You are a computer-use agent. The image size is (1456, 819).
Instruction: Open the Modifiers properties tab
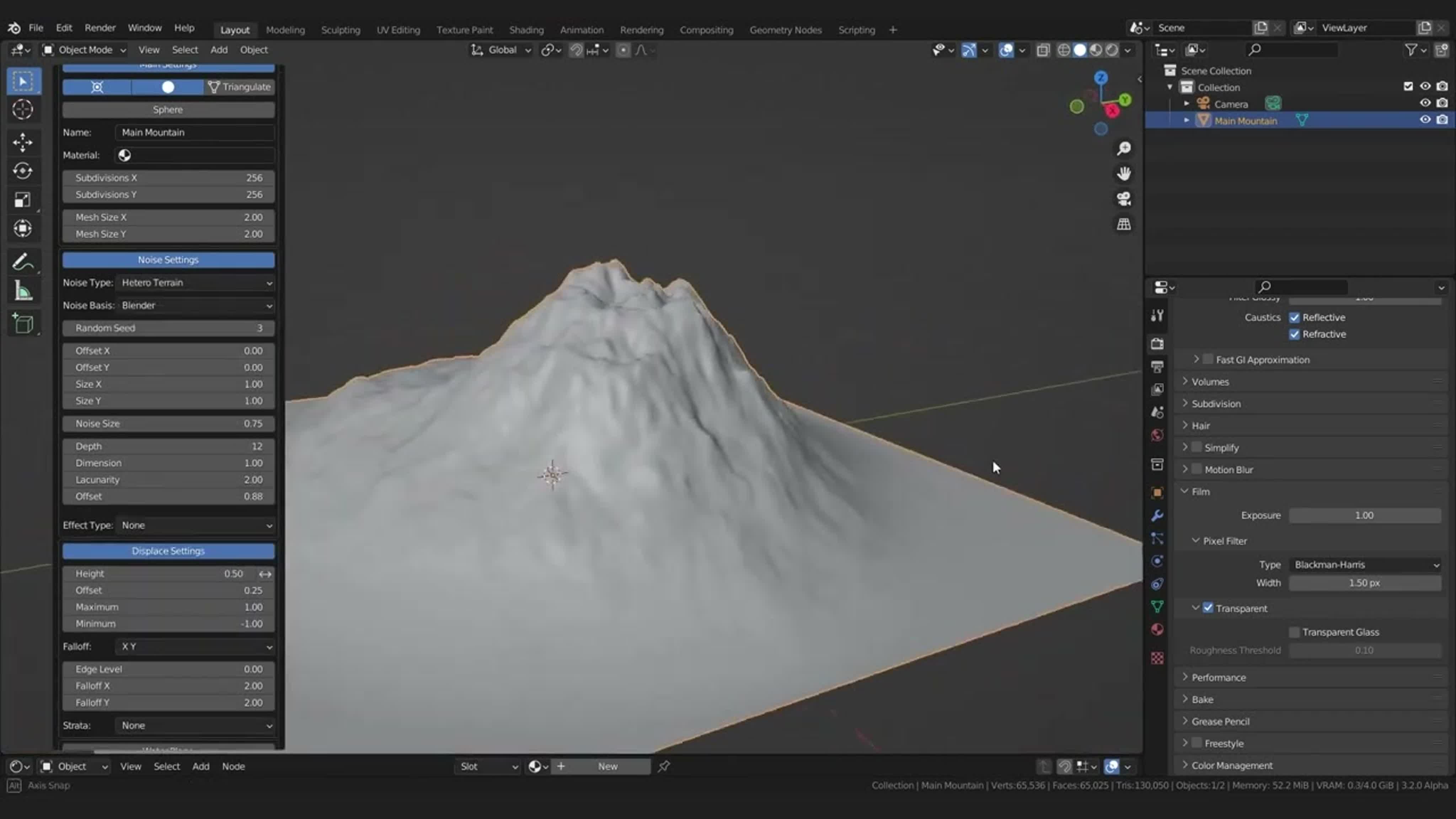pos(1157,515)
